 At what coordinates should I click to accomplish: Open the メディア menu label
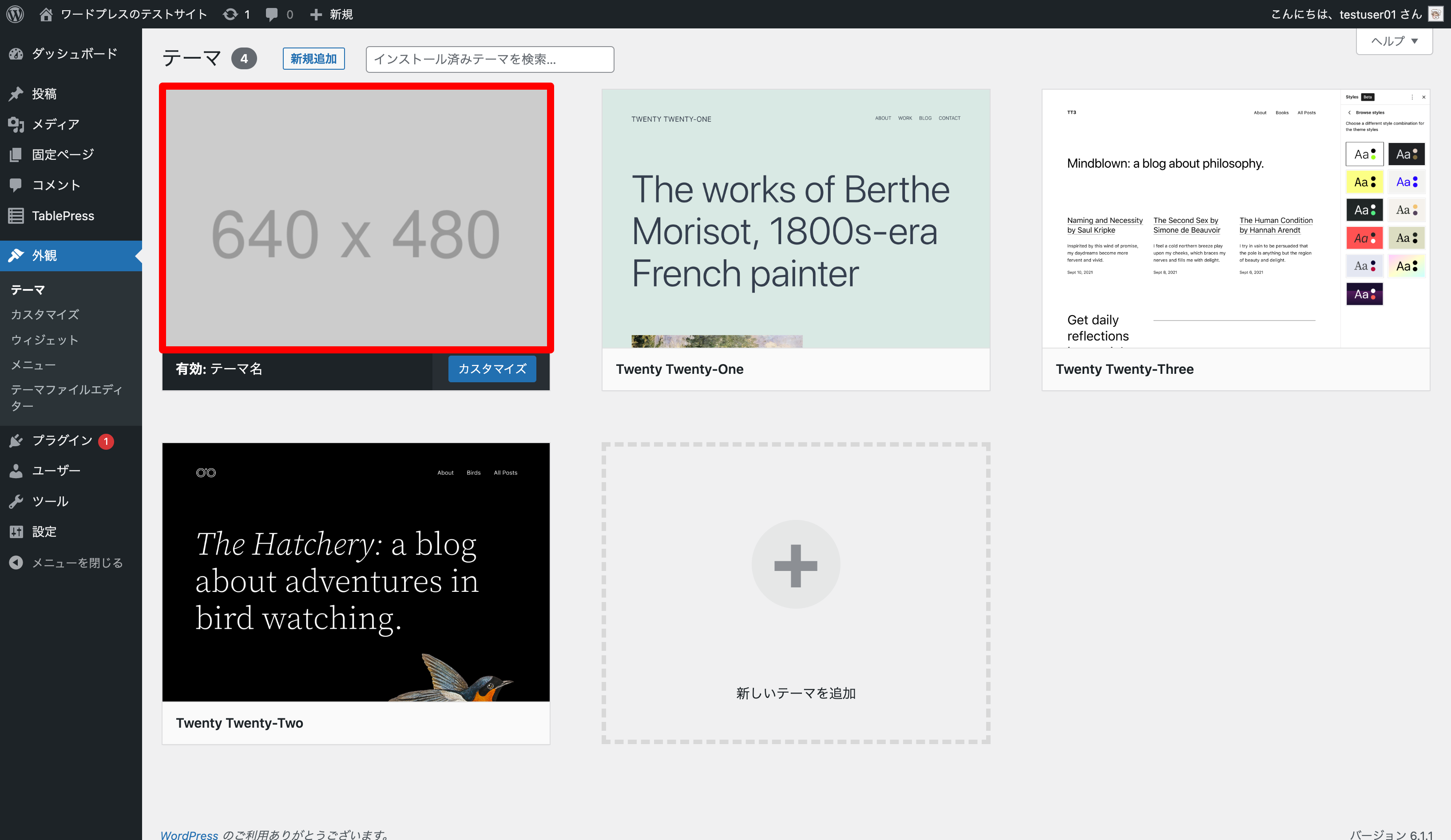click(55, 124)
